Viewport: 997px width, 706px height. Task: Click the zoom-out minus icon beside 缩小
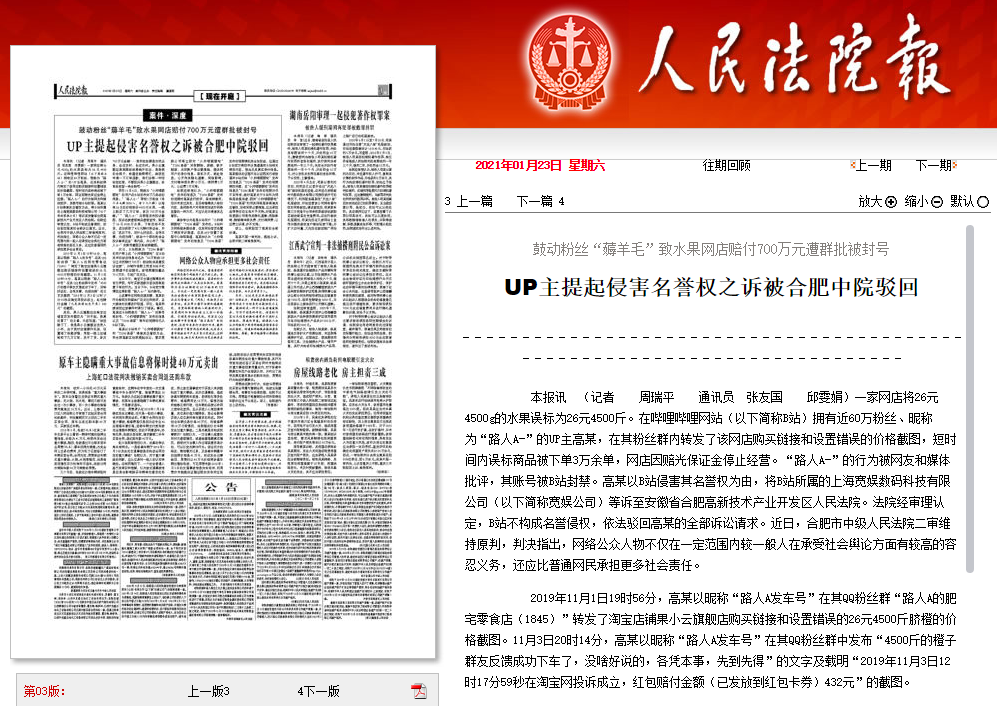click(937, 201)
